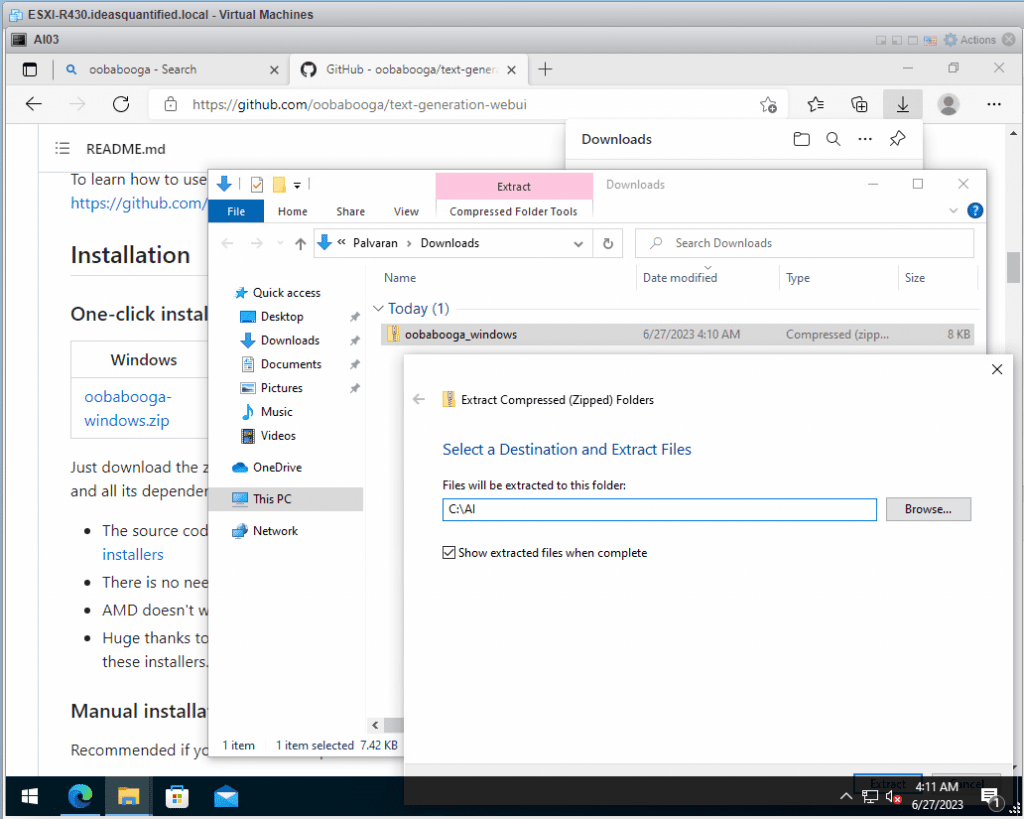Select the GitHub oobabooga browser tab

coord(411,69)
